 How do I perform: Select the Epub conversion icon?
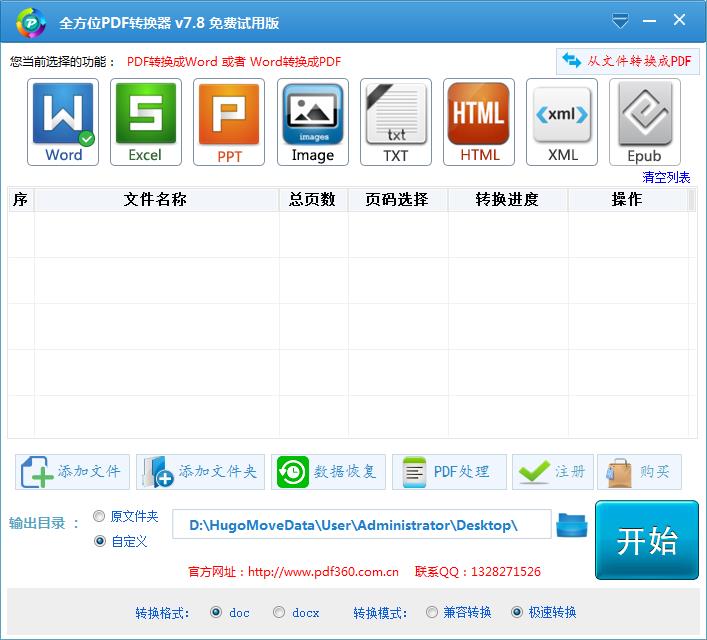click(644, 122)
